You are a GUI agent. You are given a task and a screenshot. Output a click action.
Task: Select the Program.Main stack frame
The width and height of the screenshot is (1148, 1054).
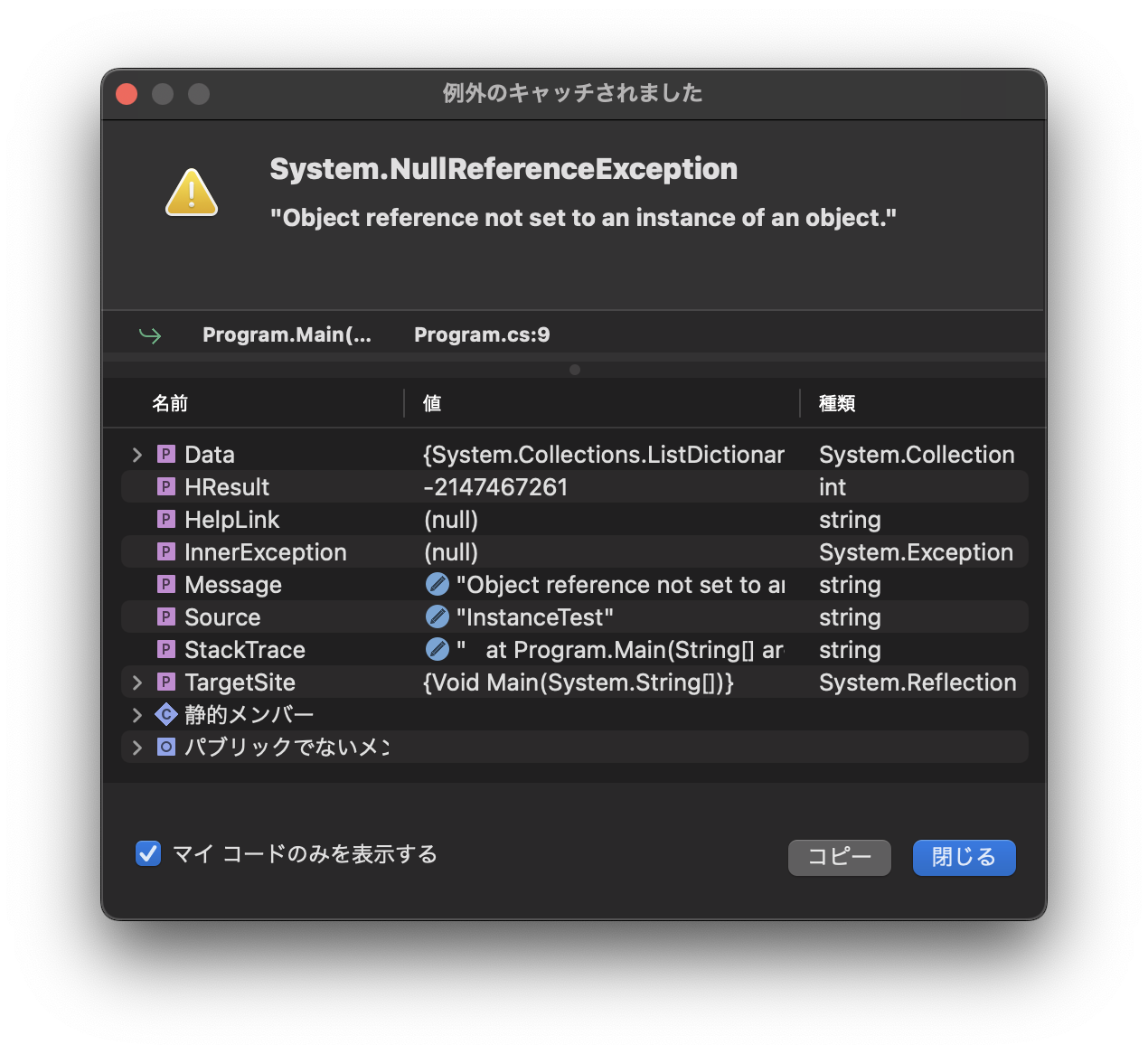coord(287,334)
